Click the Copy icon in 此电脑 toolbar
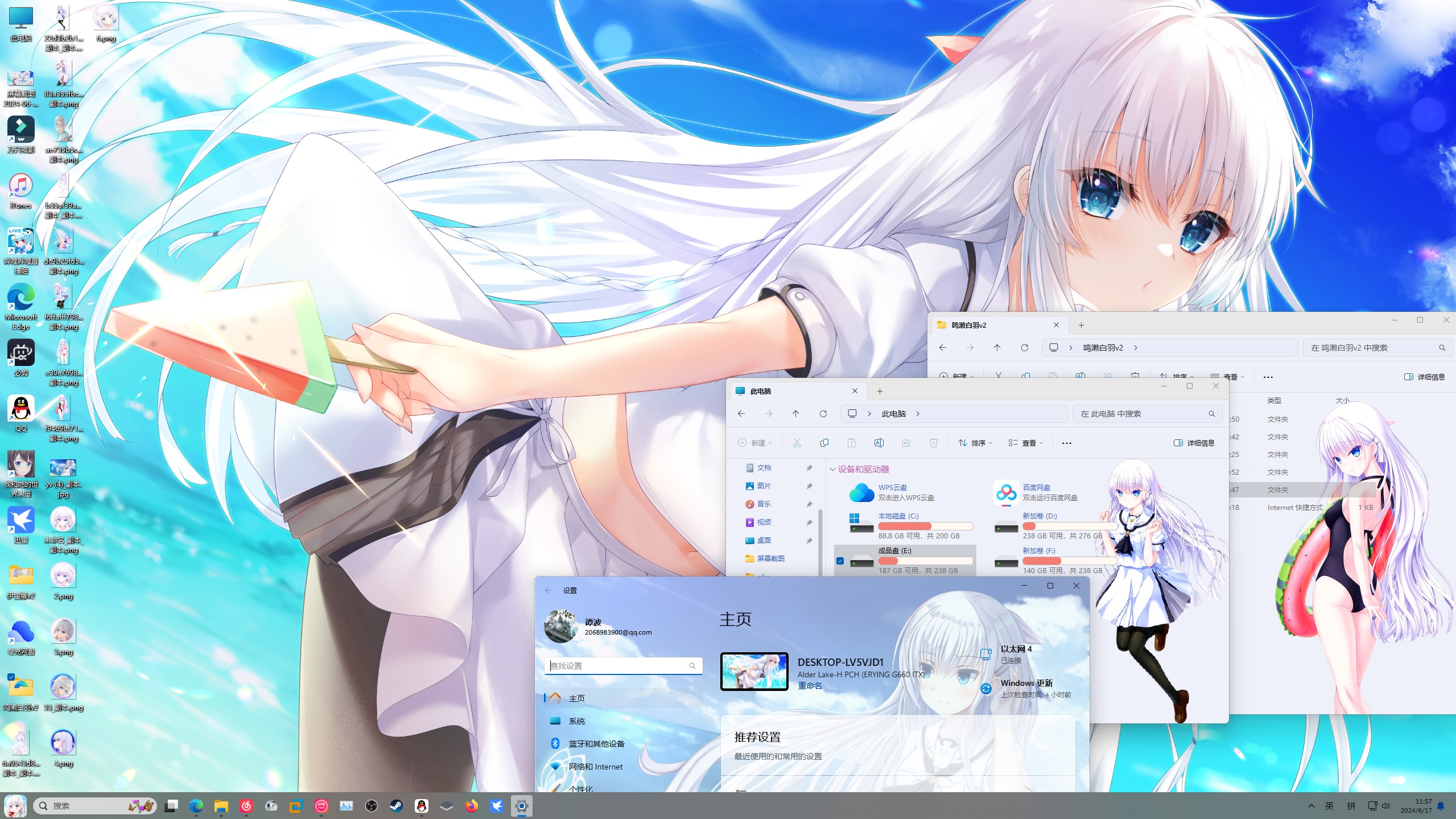This screenshot has height=819, width=1456. click(x=824, y=443)
